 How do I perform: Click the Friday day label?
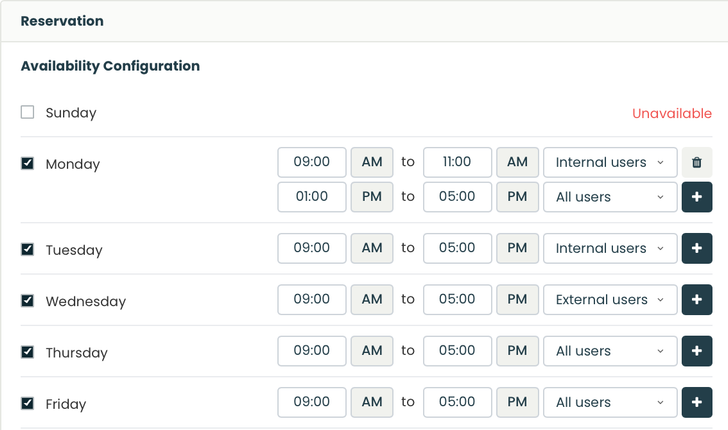pyautogui.click(x=66, y=404)
